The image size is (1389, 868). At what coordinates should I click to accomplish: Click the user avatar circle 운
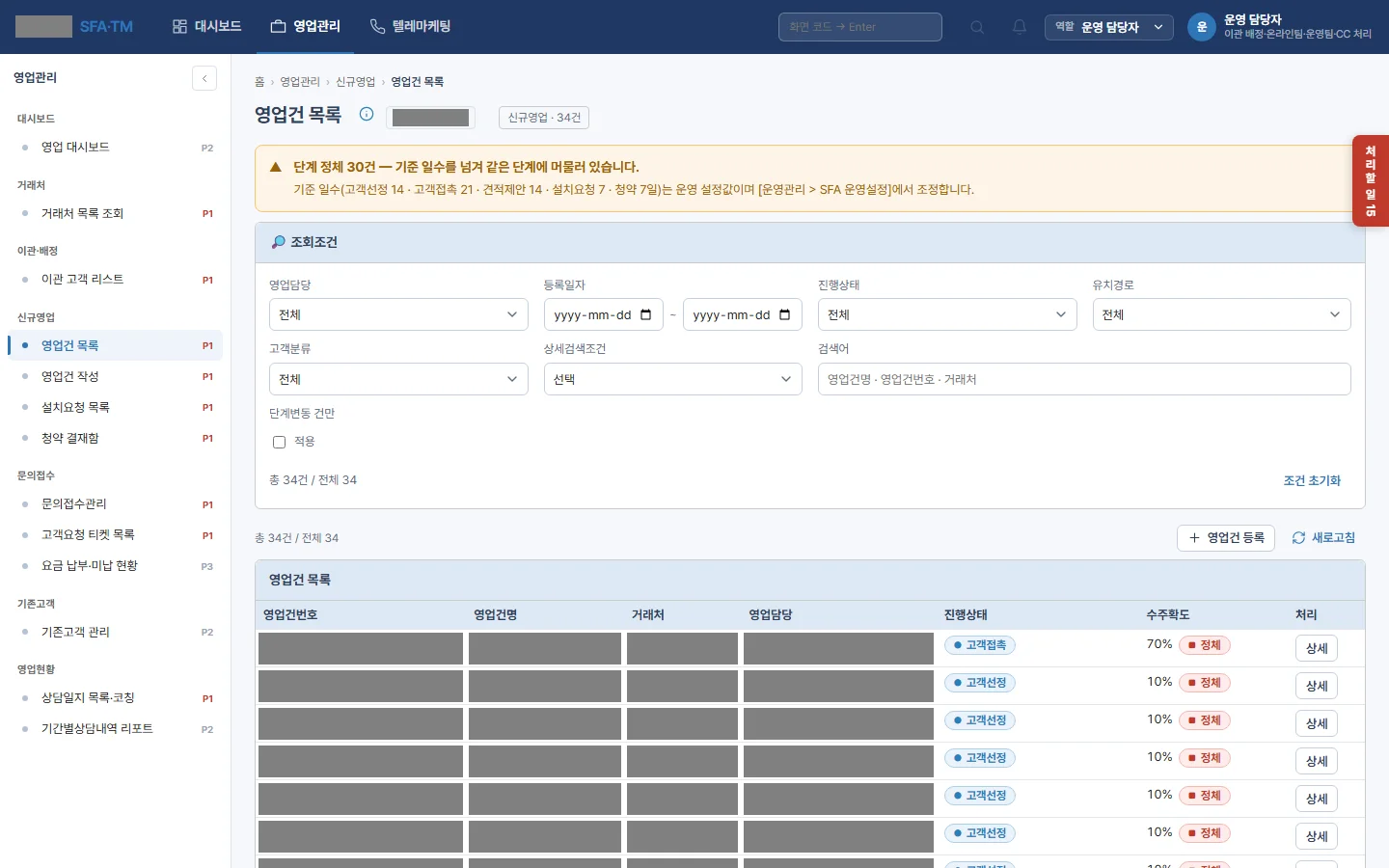tap(1202, 27)
